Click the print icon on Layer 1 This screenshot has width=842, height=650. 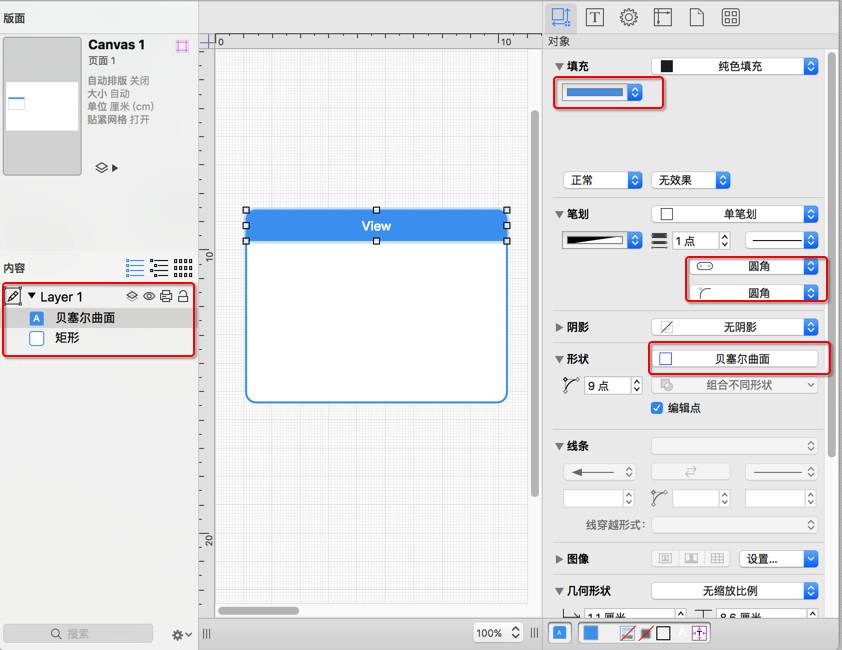(166, 296)
